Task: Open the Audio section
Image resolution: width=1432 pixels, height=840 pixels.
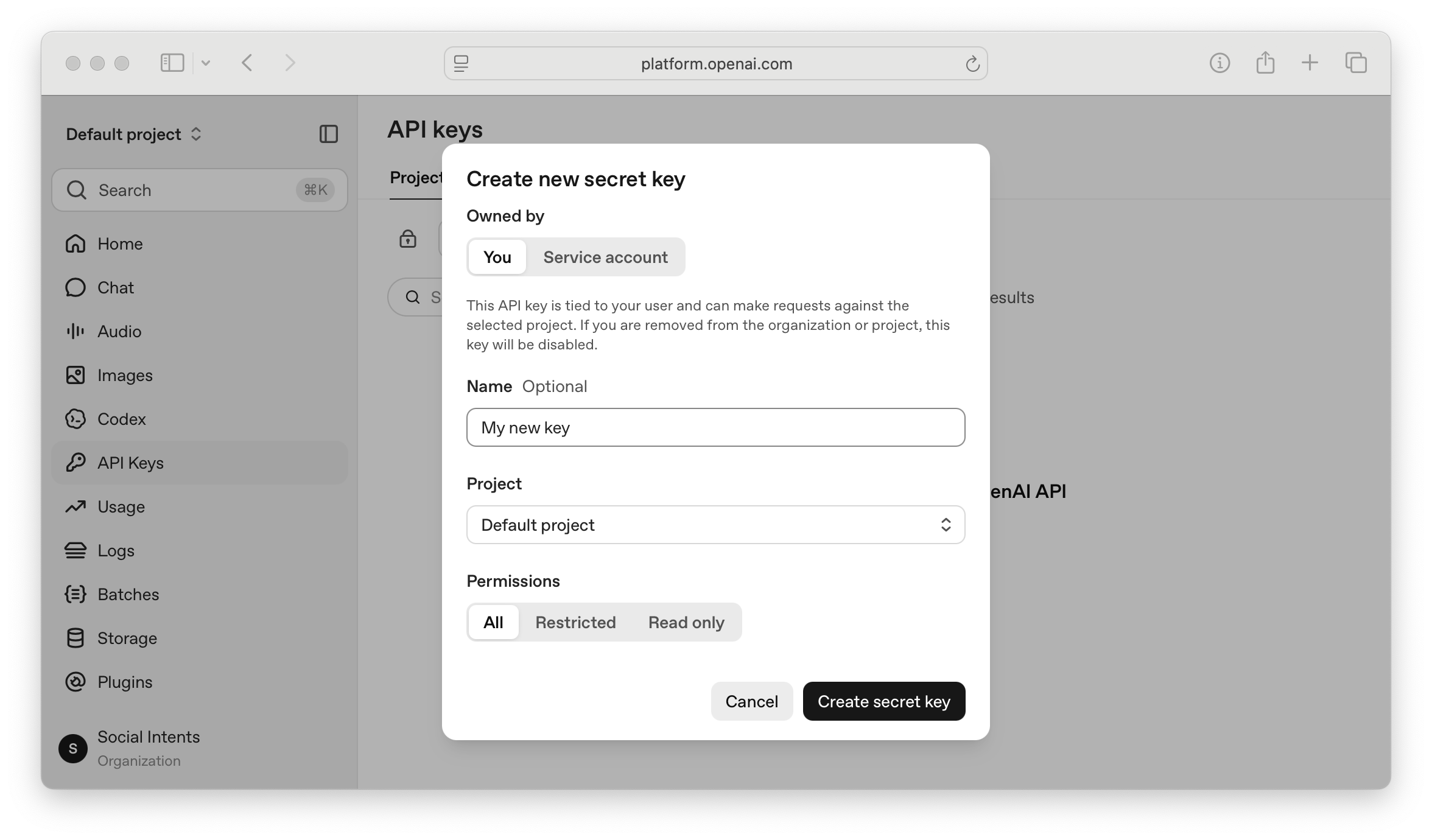Action: point(200,331)
